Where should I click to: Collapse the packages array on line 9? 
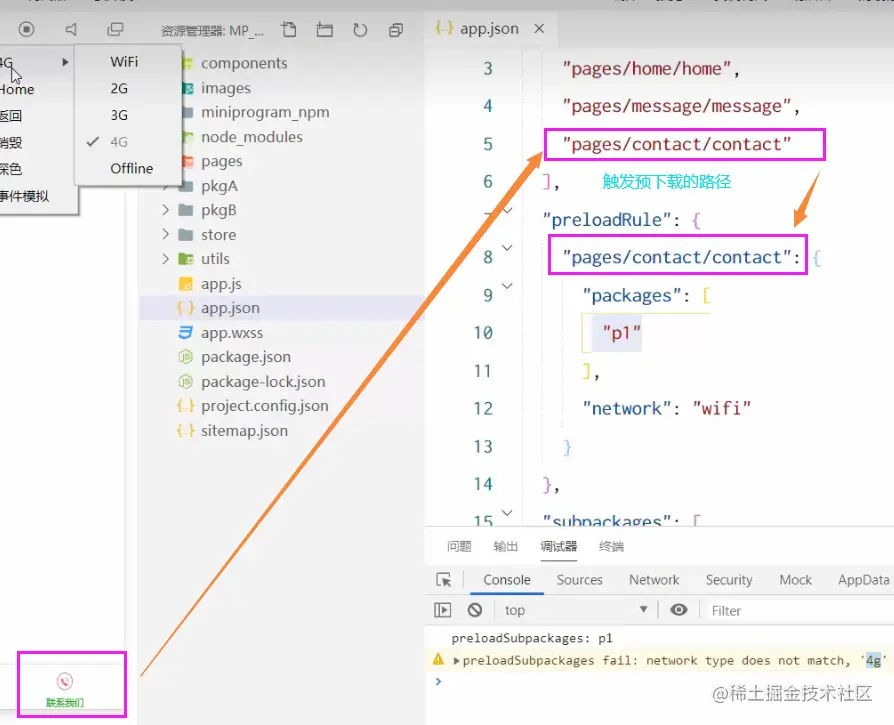[507, 286]
